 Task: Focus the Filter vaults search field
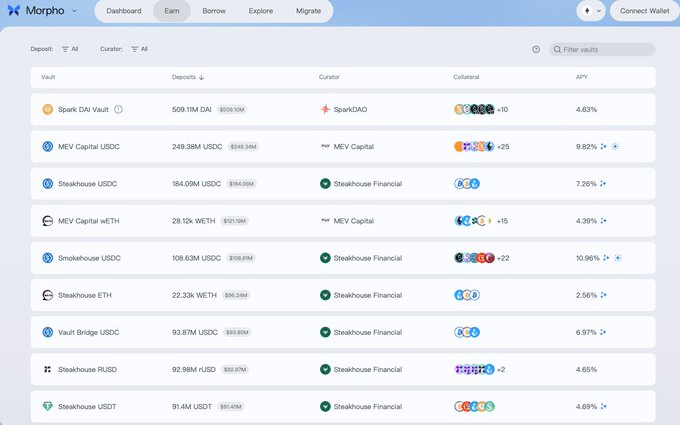pos(602,49)
